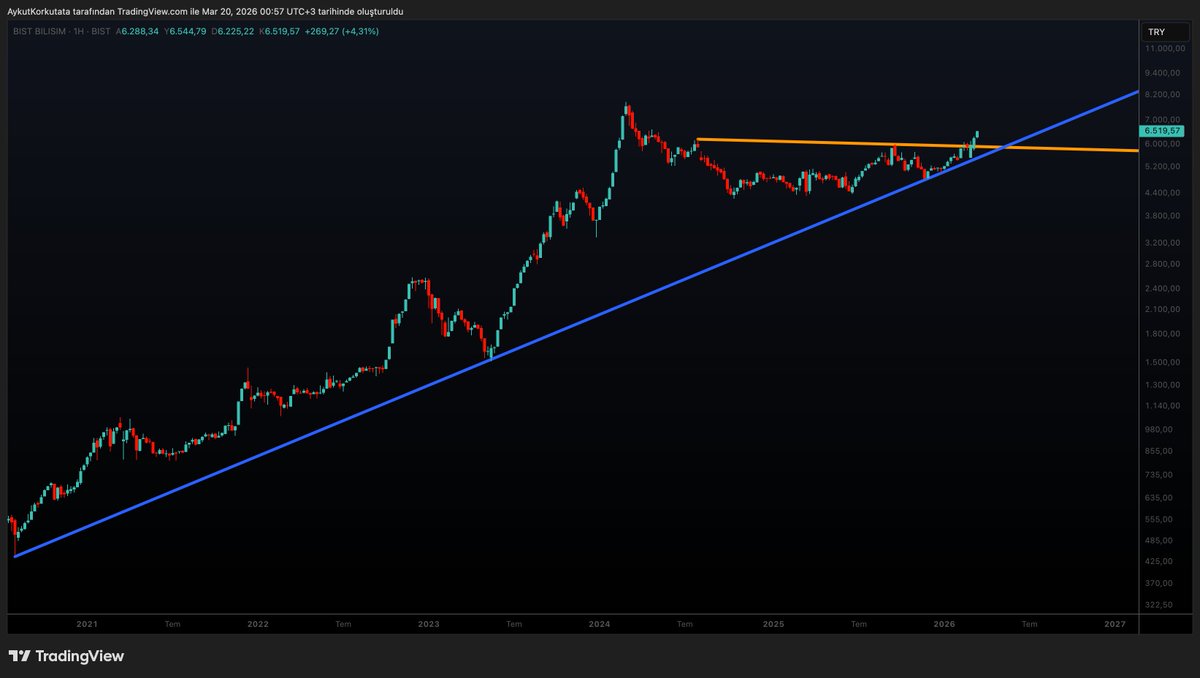This screenshot has width=1200, height=678.
Task: Click the Tem label between 2026 and 2027
Action: 1029,623
